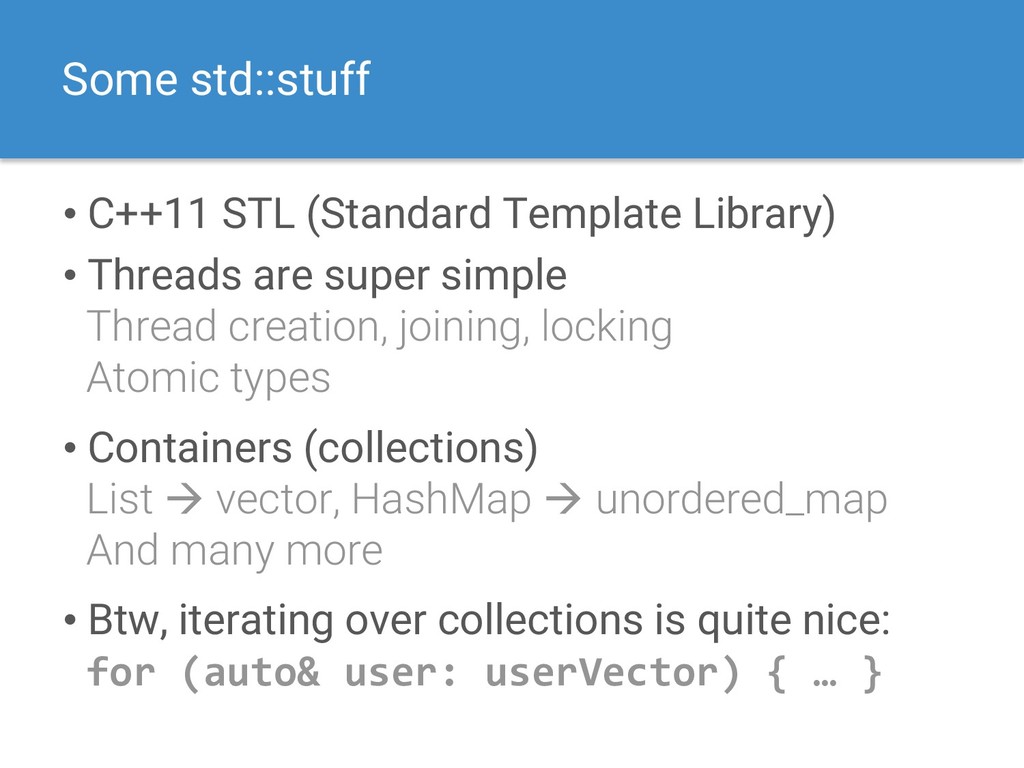Click the arrow between List and vector
The height and width of the screenshot is (768, 1024).
(x=184, y=500)
